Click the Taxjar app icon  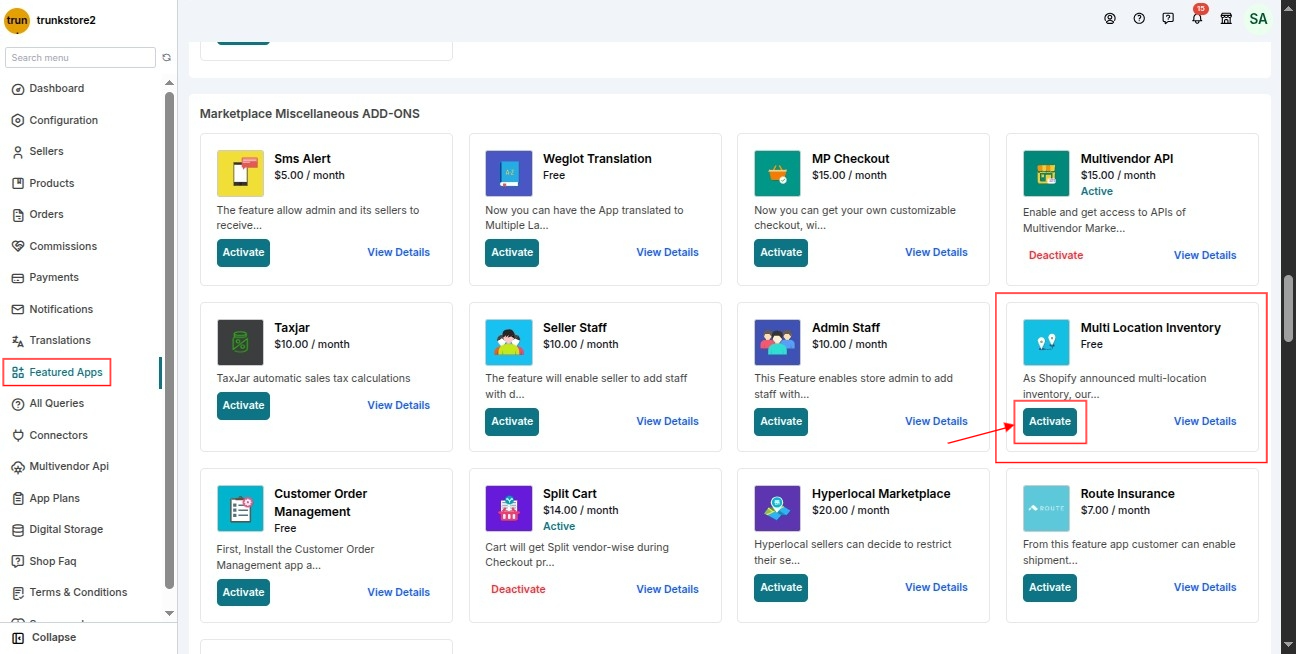(240, 343)
